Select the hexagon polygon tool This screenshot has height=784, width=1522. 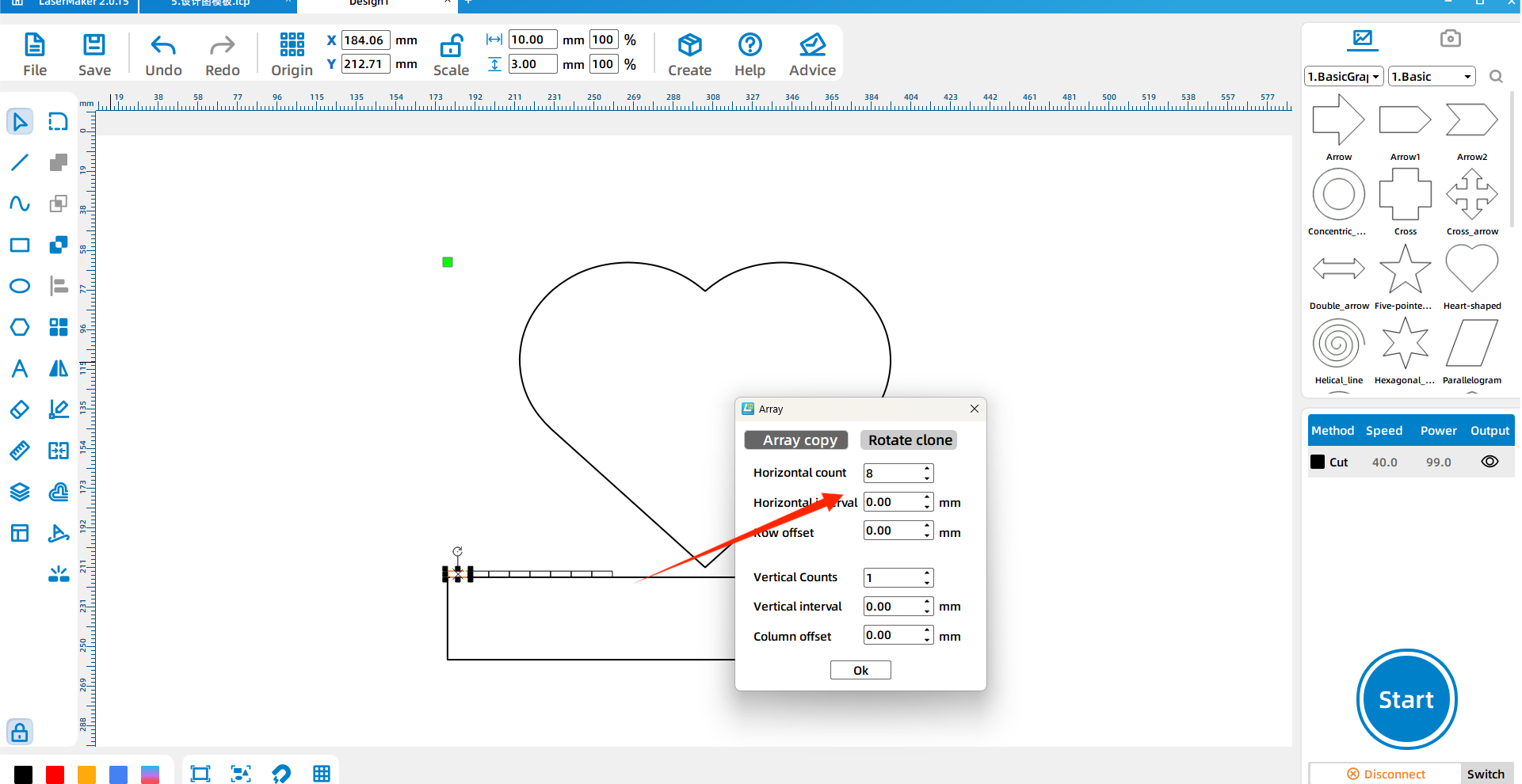tap(20, 327)
